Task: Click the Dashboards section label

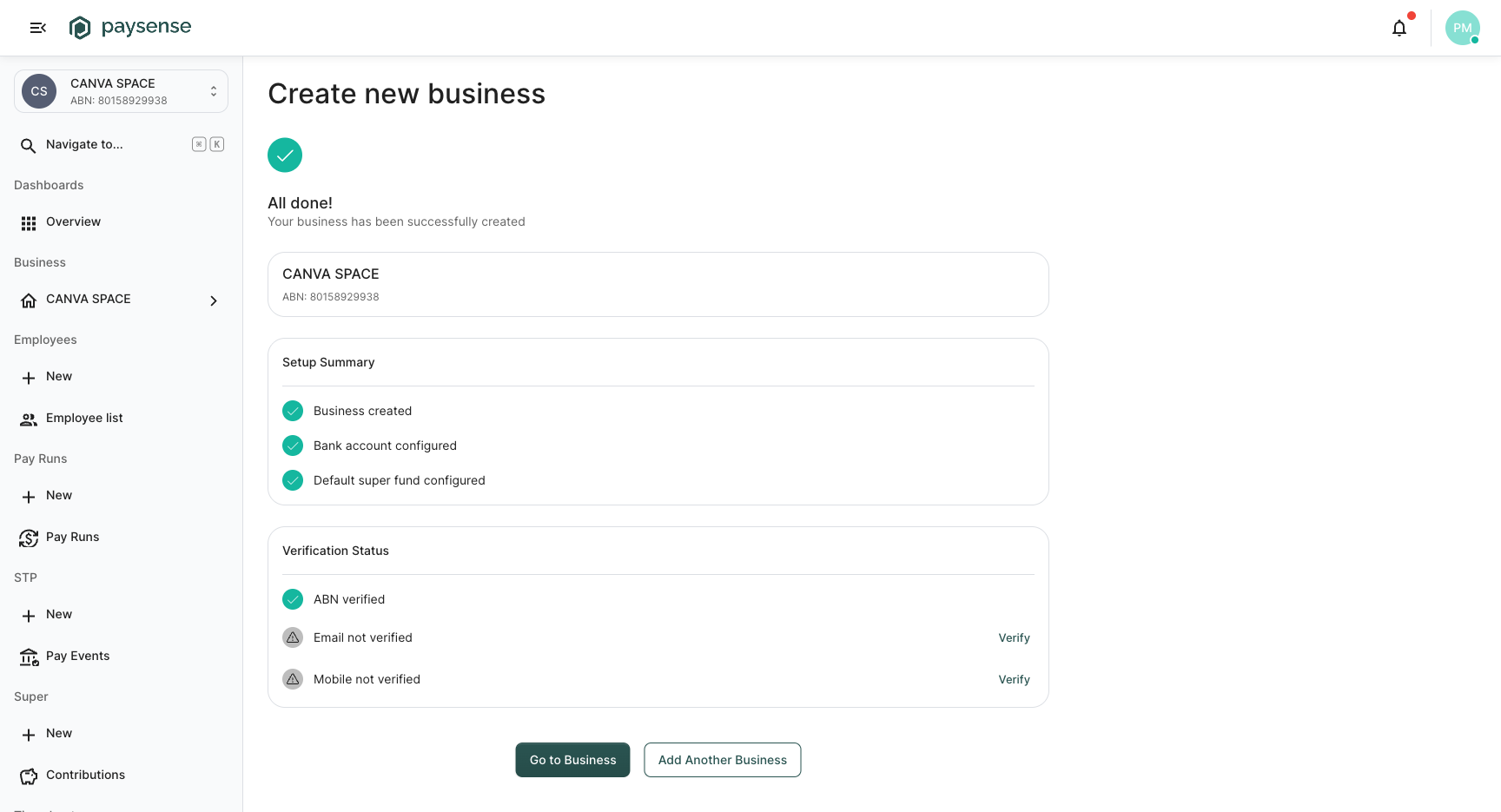Action: 49,185
